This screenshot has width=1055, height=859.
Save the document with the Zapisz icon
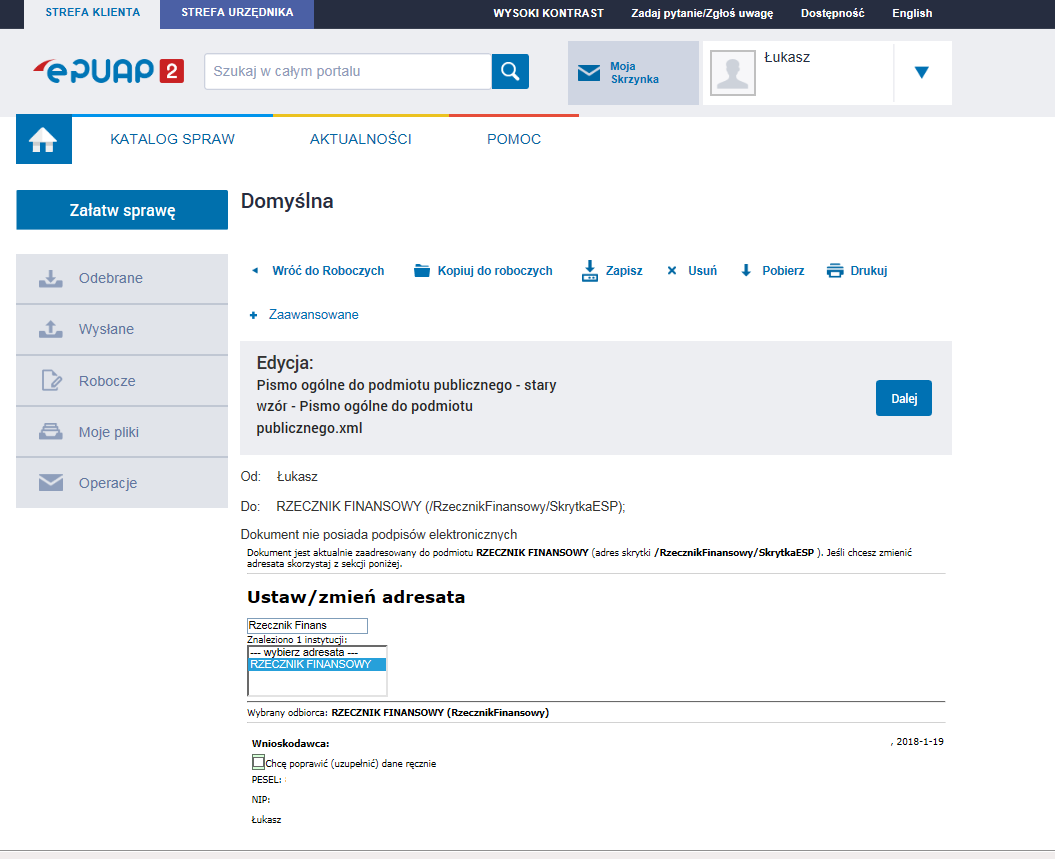click(587, 270)
